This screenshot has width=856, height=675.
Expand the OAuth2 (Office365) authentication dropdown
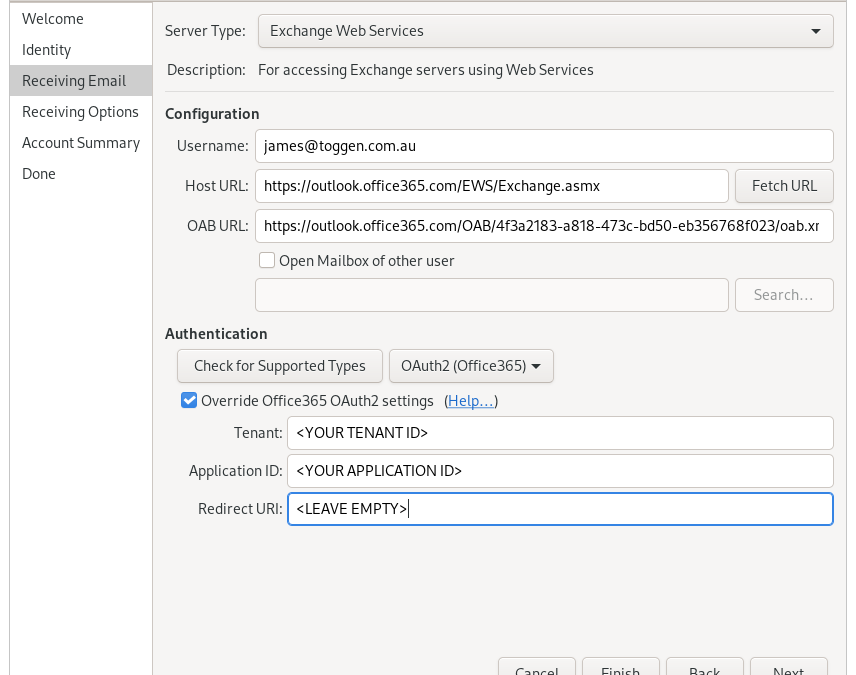471,366
